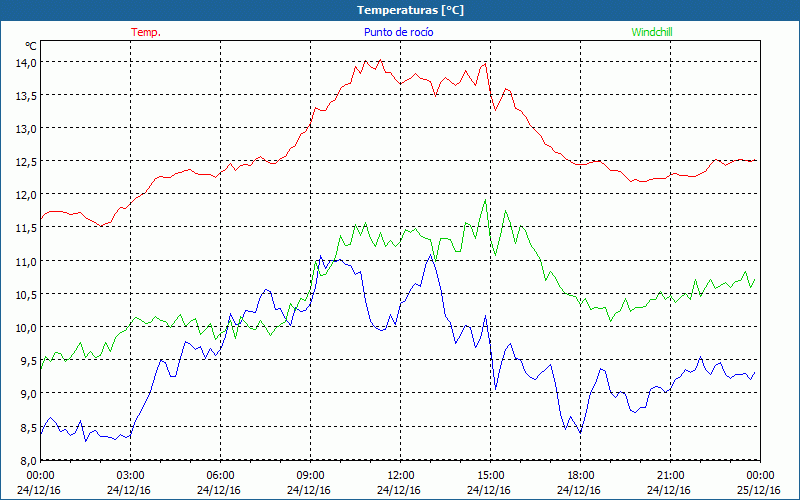Click the 12,5 y-axis value
Viewport: 800px width, 500px height.
[26, 162]
